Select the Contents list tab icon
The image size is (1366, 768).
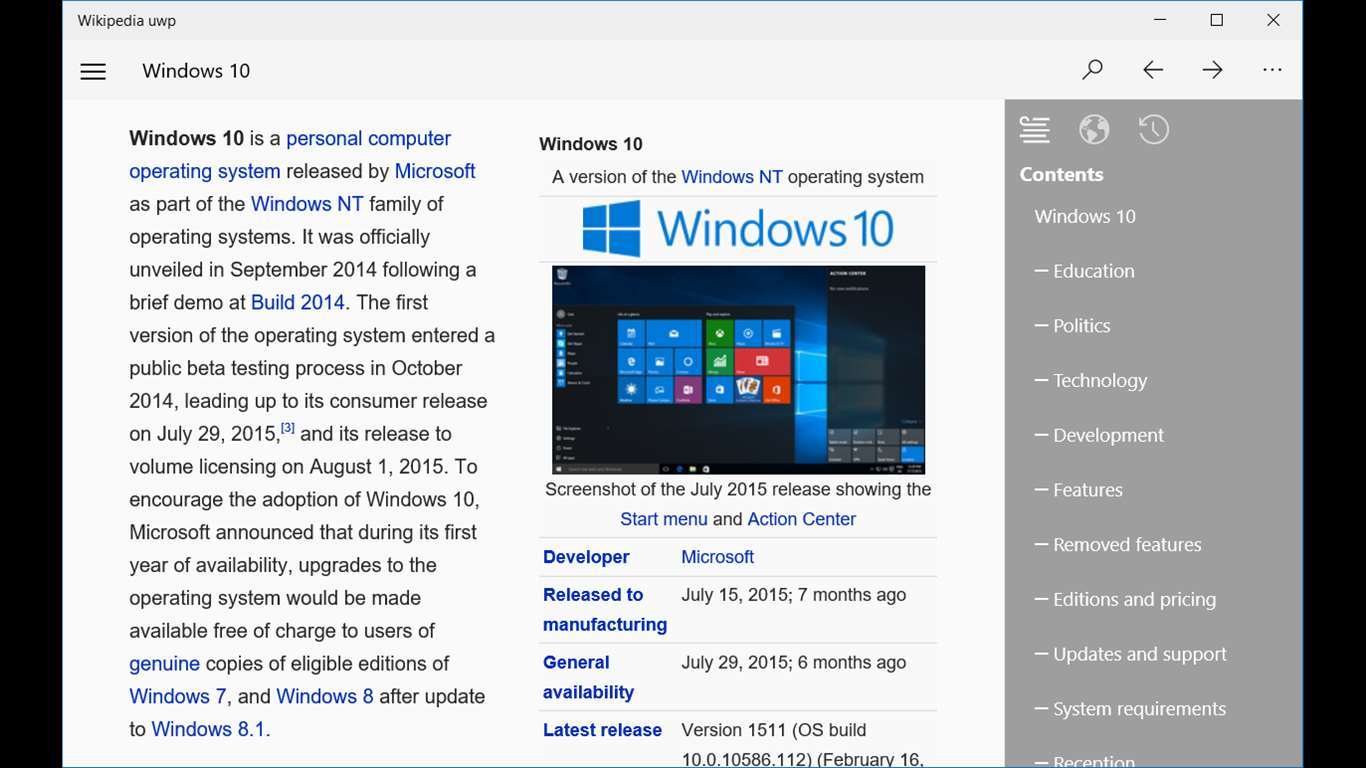1035,129
